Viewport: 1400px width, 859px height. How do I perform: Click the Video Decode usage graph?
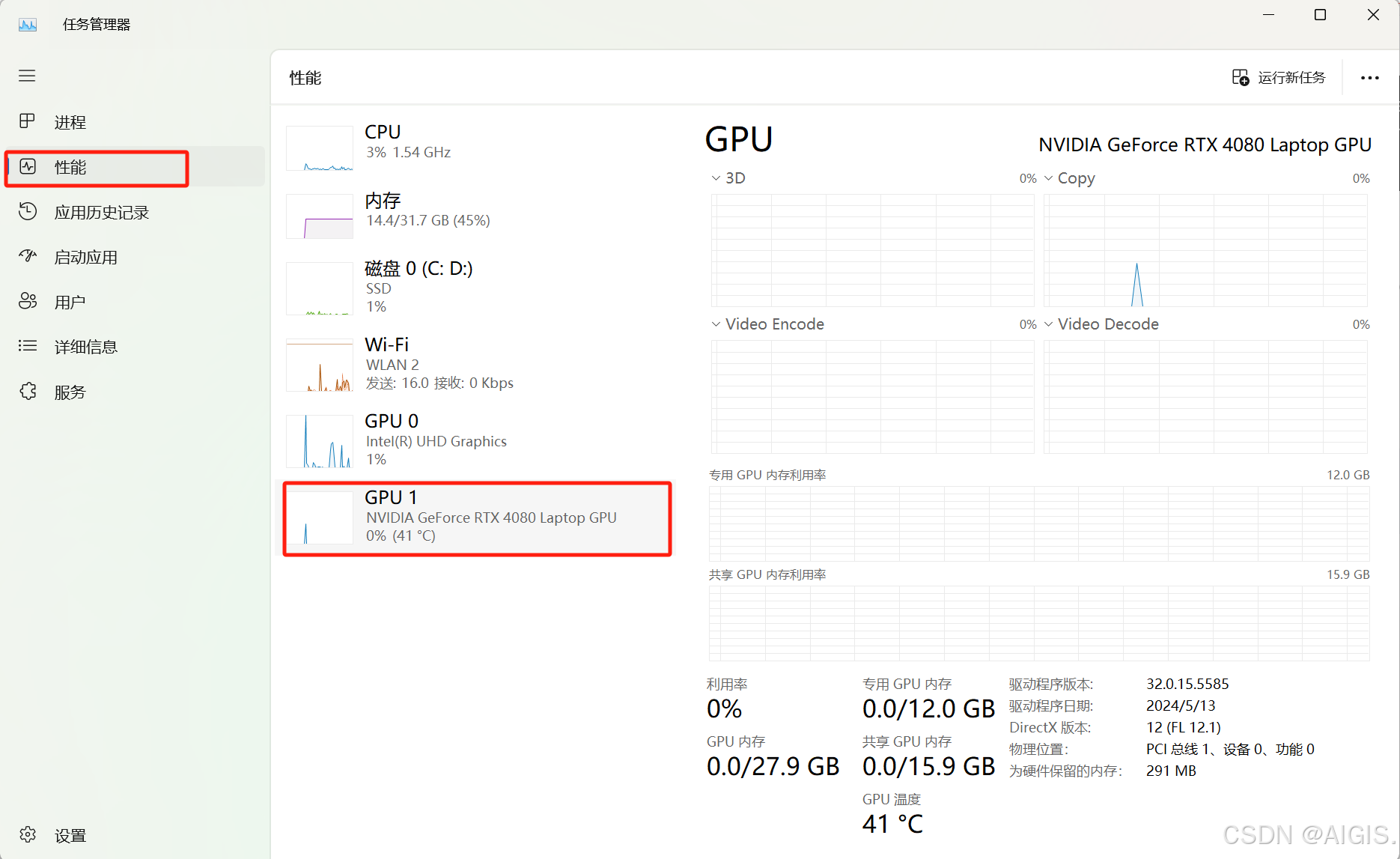pyautogui.click(x=1205, y=397)
